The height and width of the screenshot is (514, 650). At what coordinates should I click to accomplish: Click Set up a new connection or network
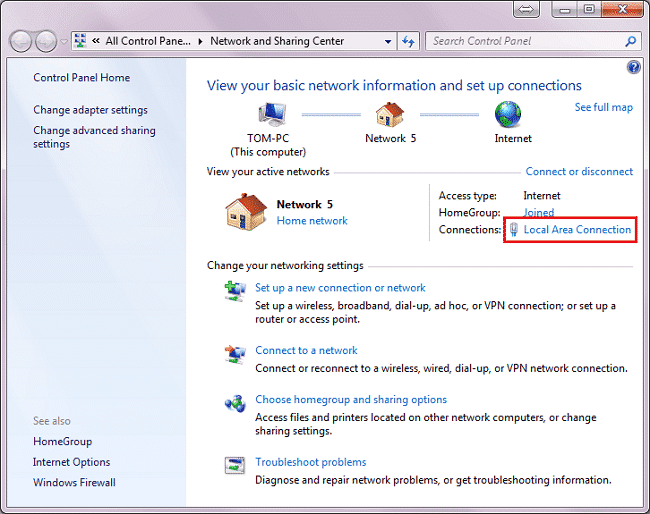[340, 288]
